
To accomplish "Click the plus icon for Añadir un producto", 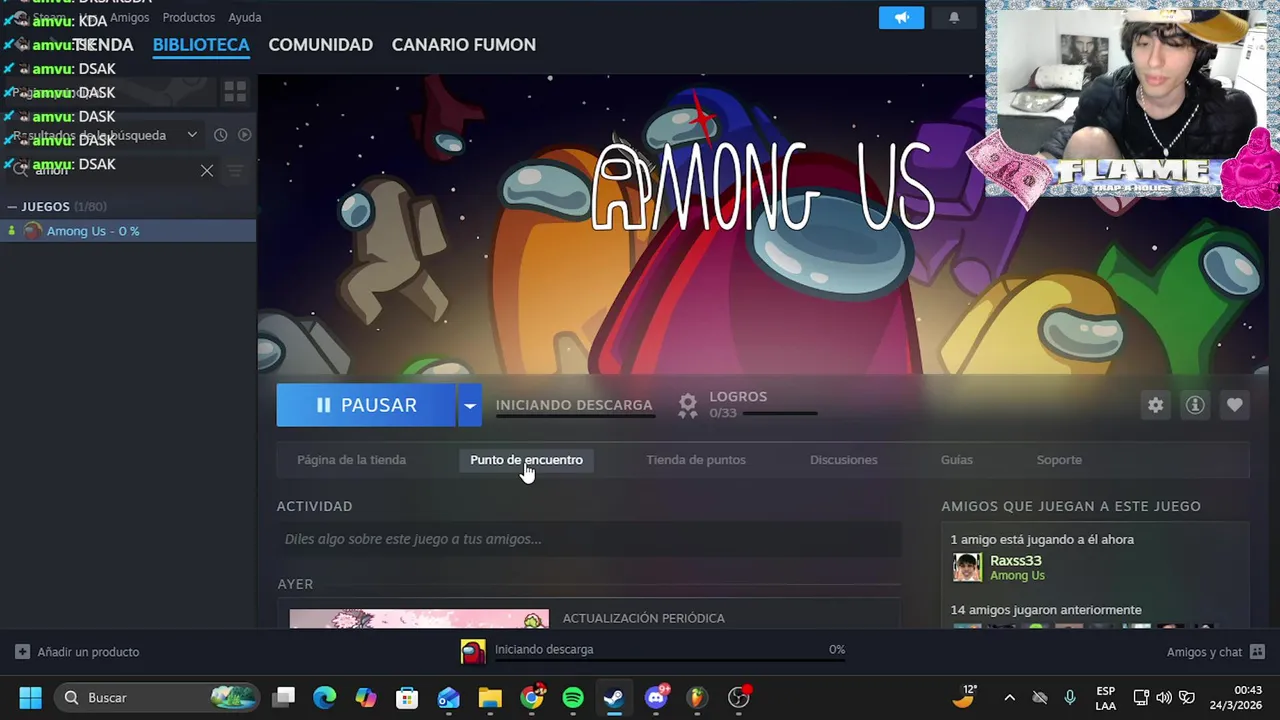I will (x=22, y=652).
